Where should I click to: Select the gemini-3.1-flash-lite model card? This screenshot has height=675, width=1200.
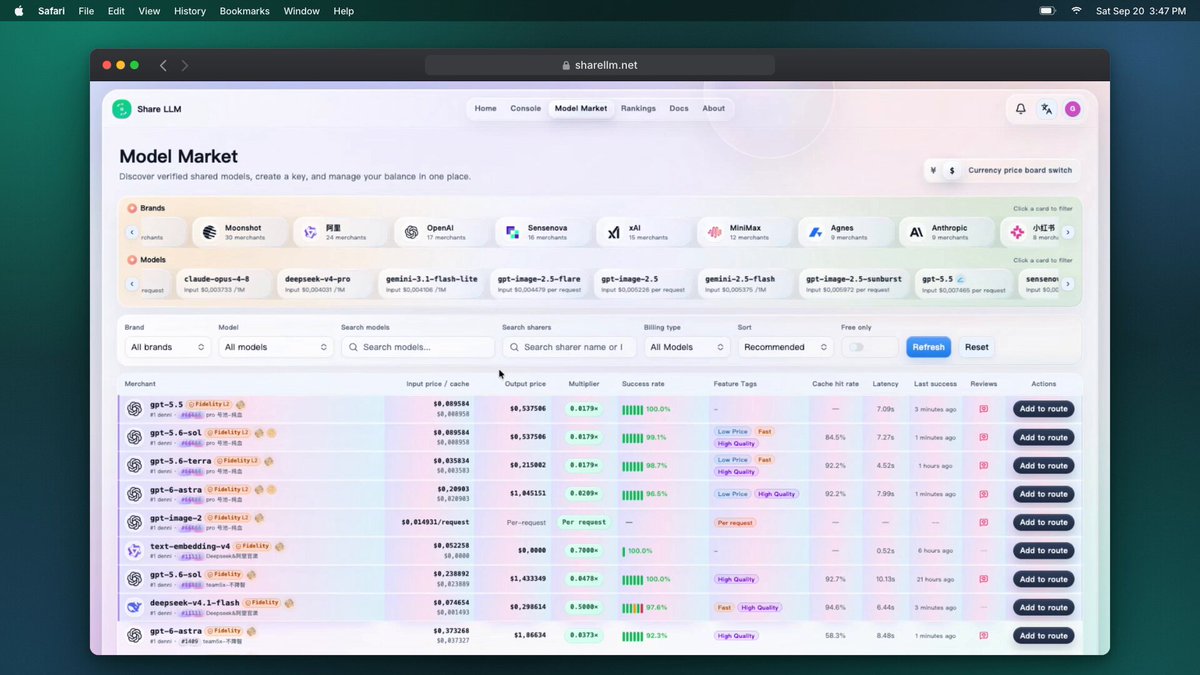pos(431,283)
